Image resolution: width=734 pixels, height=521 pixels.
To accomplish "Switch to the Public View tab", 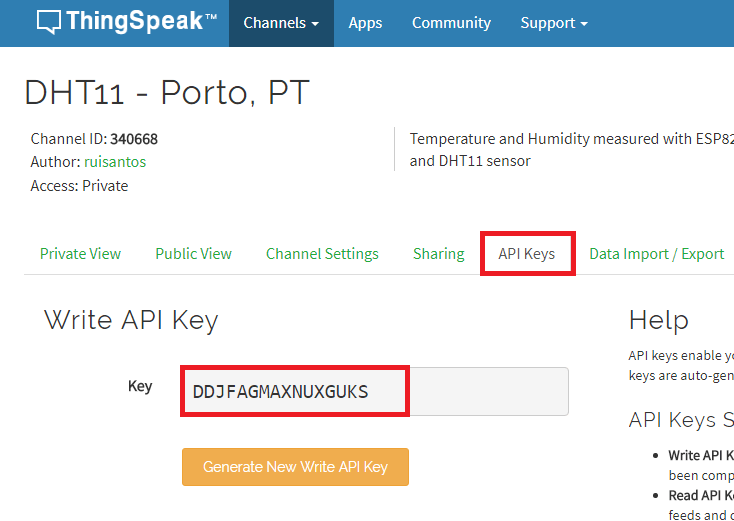I will click(193, 254).
